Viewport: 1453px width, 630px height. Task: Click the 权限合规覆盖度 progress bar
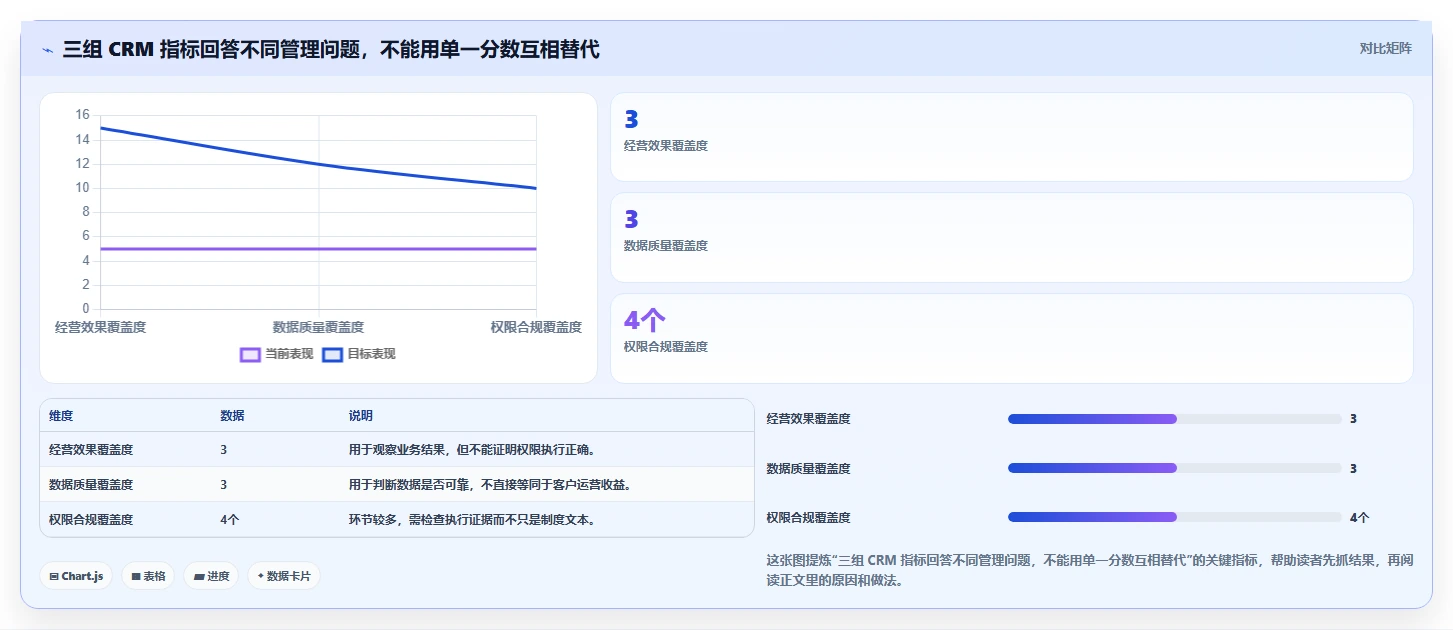pyautogui.click(x=1175, y=517)
